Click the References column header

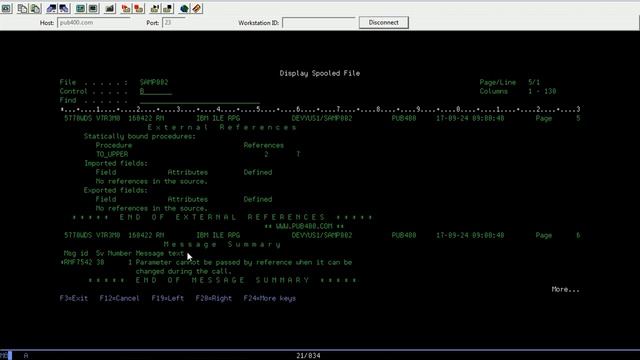[264, 145]
